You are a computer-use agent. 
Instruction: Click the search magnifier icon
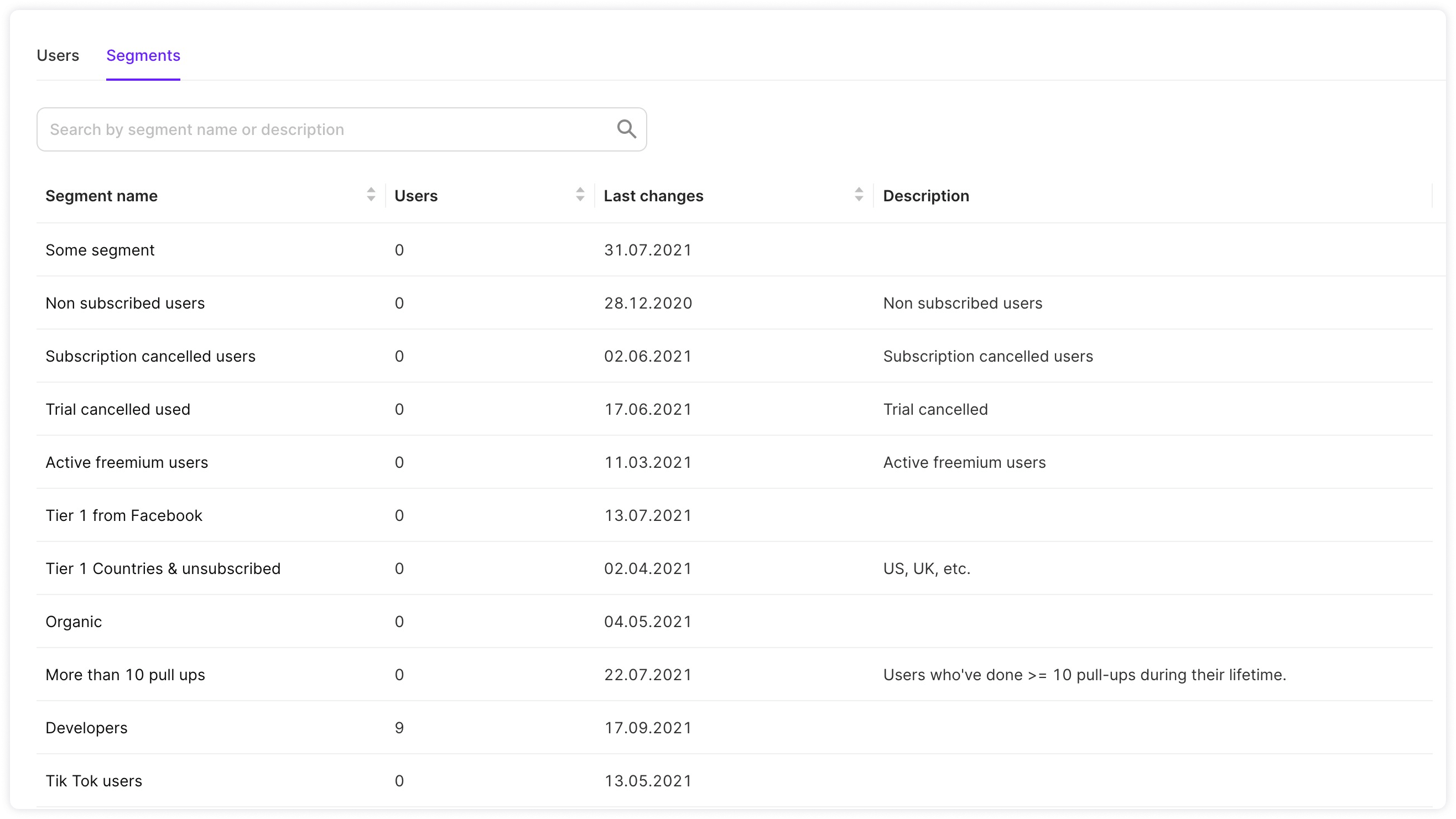tap(626, 129)
